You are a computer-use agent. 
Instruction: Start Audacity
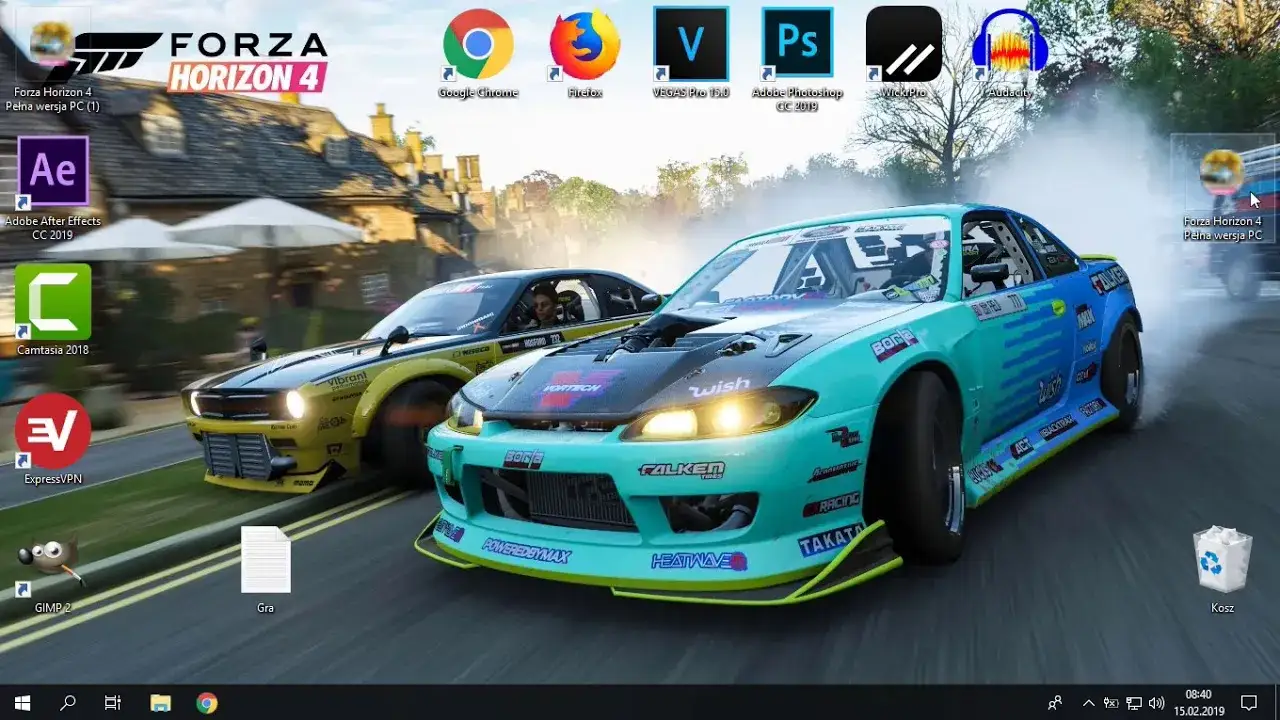point(1010,43)
